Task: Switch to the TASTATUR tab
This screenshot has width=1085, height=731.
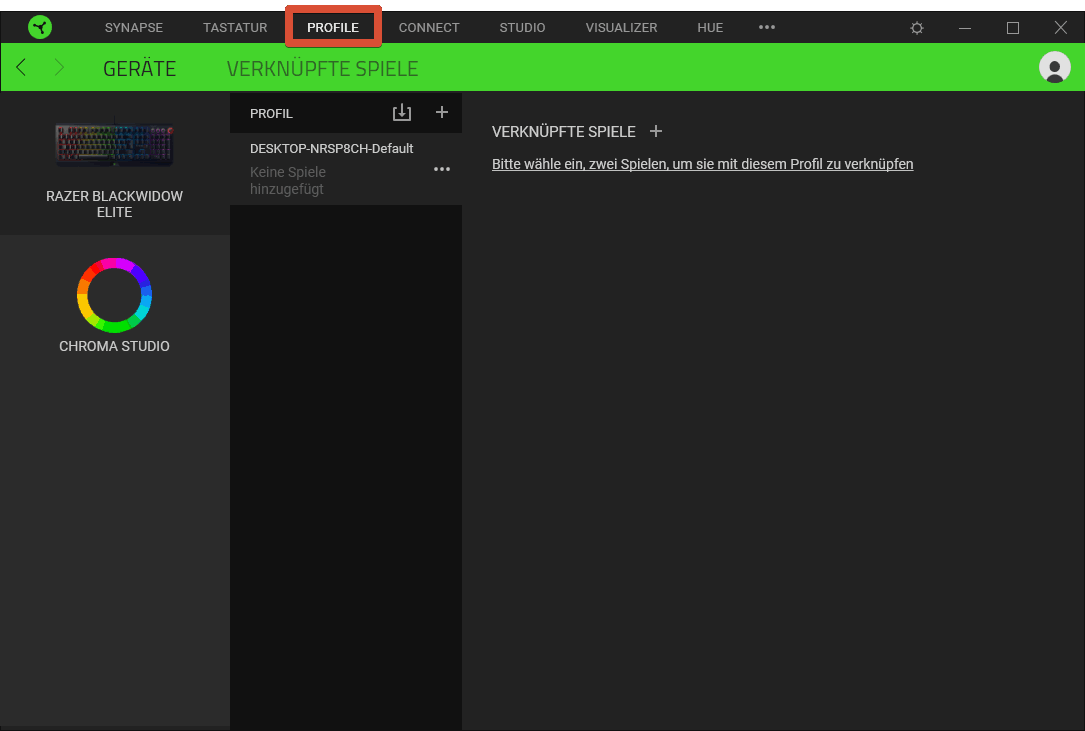Action: coord(235,28)
